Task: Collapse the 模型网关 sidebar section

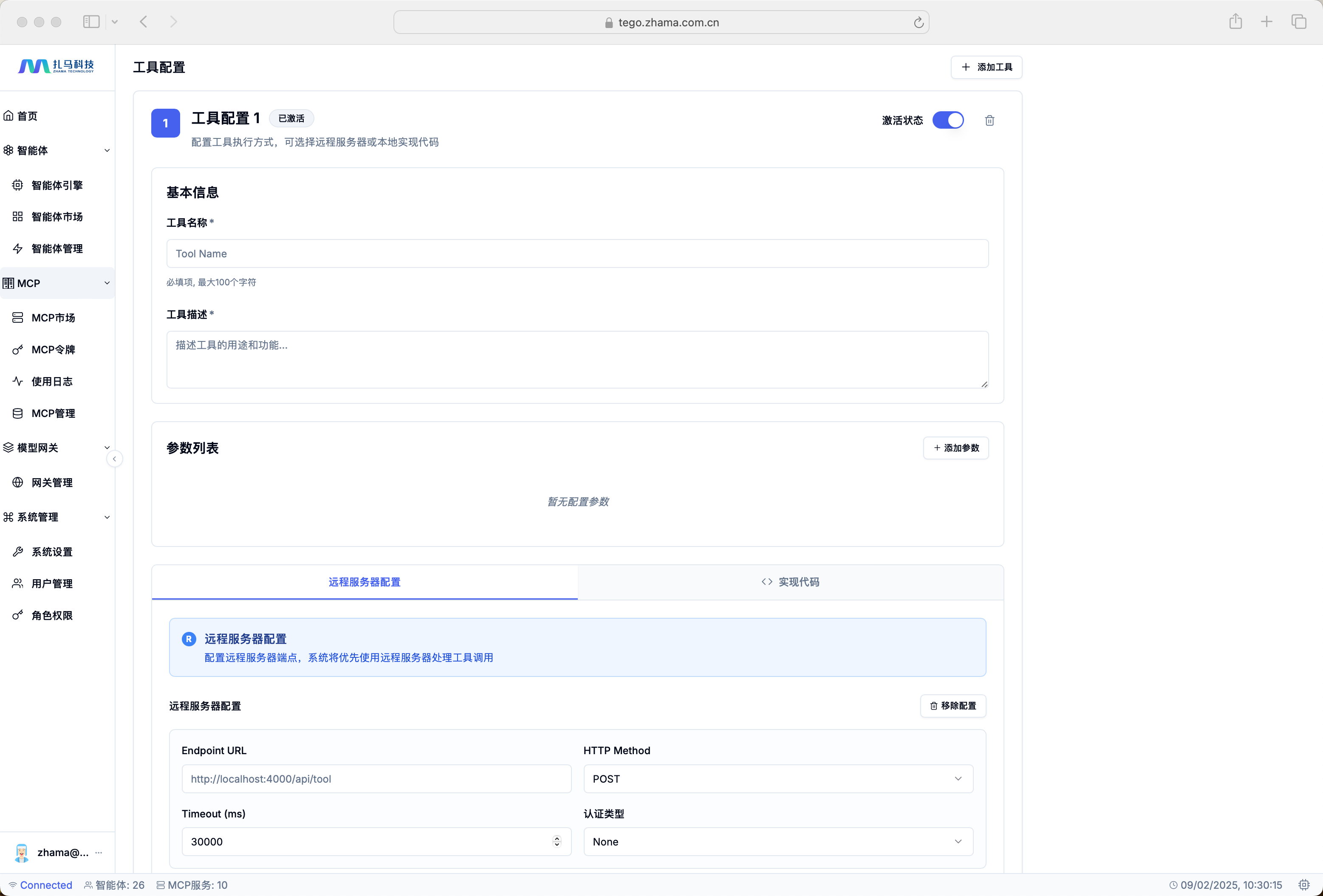Action: [x=107, y=448]
